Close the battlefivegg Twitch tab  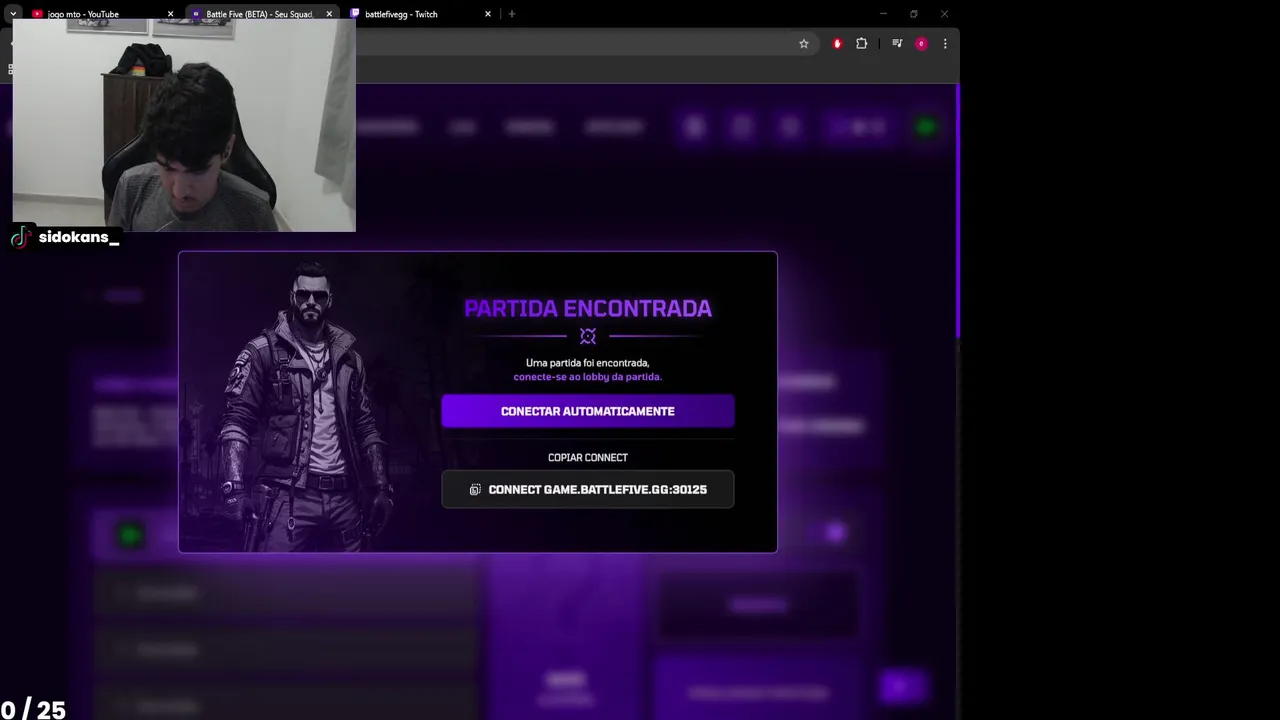(x=488, y=14)
